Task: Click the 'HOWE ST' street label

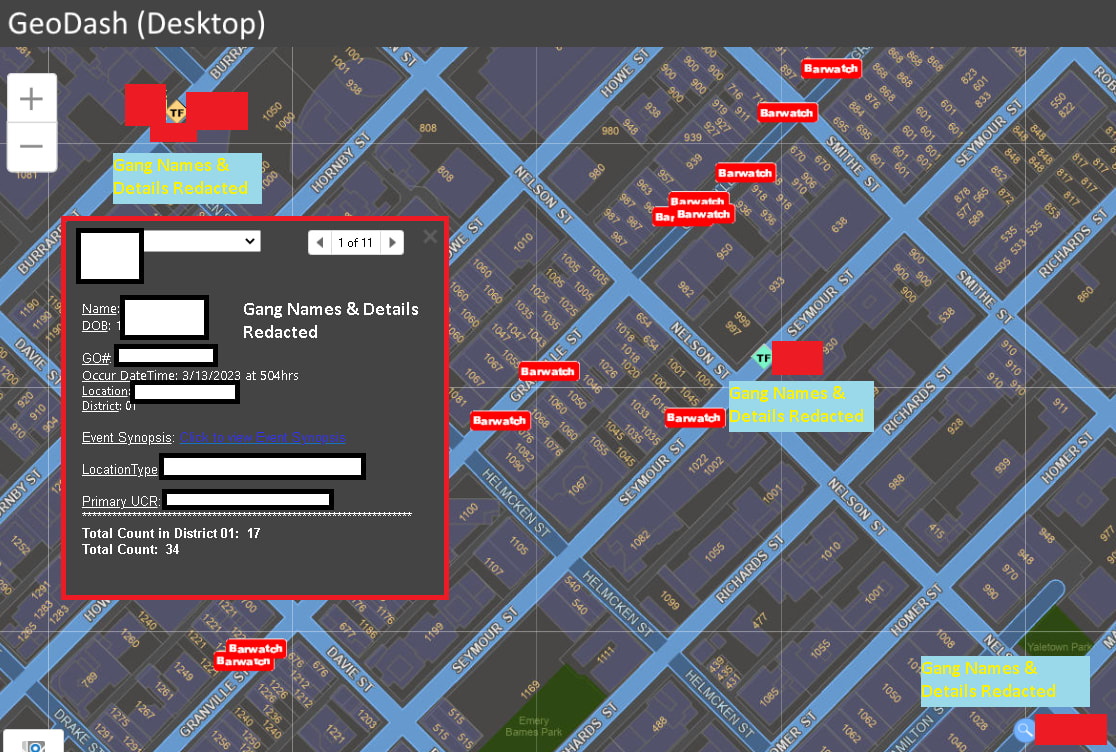Action: 625,73
